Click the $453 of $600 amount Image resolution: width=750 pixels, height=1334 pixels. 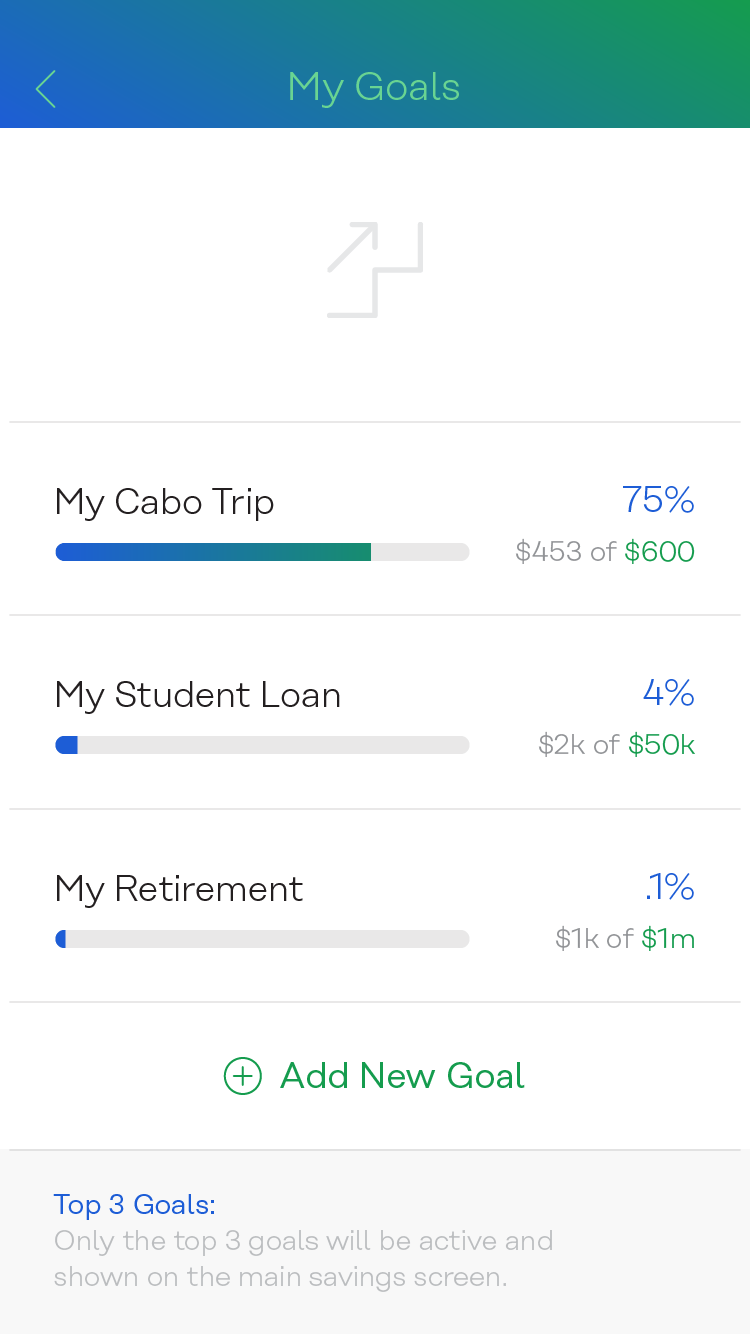click(x=604, y=552)
